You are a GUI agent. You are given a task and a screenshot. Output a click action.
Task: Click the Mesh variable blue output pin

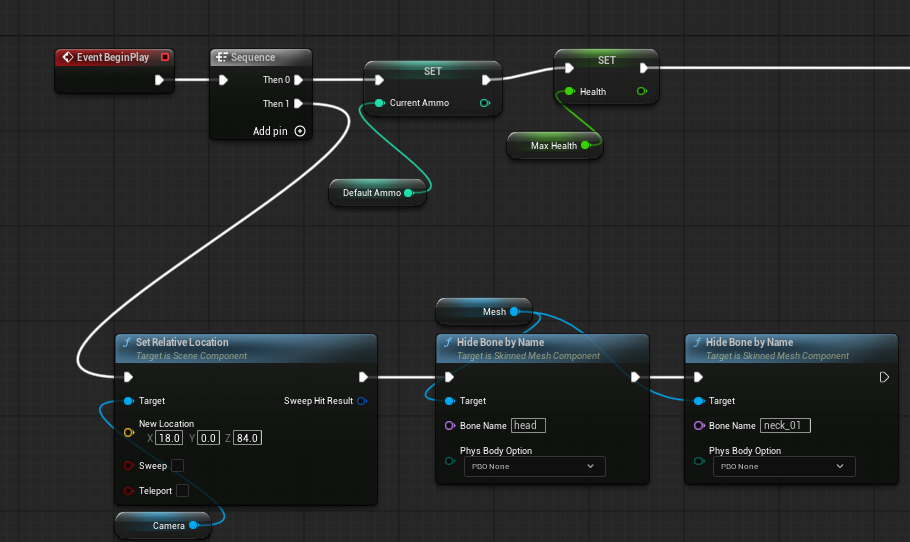pos(514,312)
